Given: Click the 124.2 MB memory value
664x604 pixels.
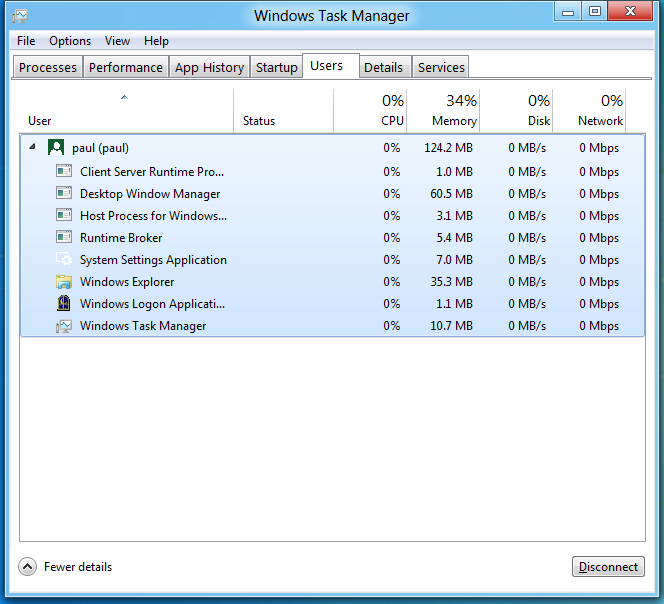Looking at the screenshot, I should [448, 147].
